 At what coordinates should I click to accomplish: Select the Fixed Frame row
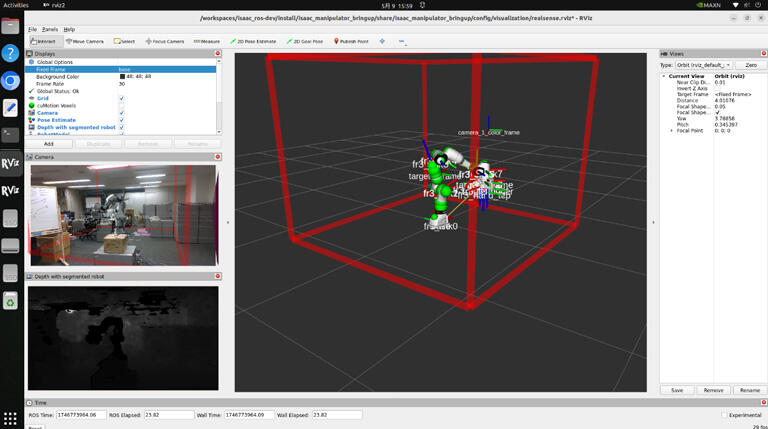pyautogui.click(x=120, y=70)
